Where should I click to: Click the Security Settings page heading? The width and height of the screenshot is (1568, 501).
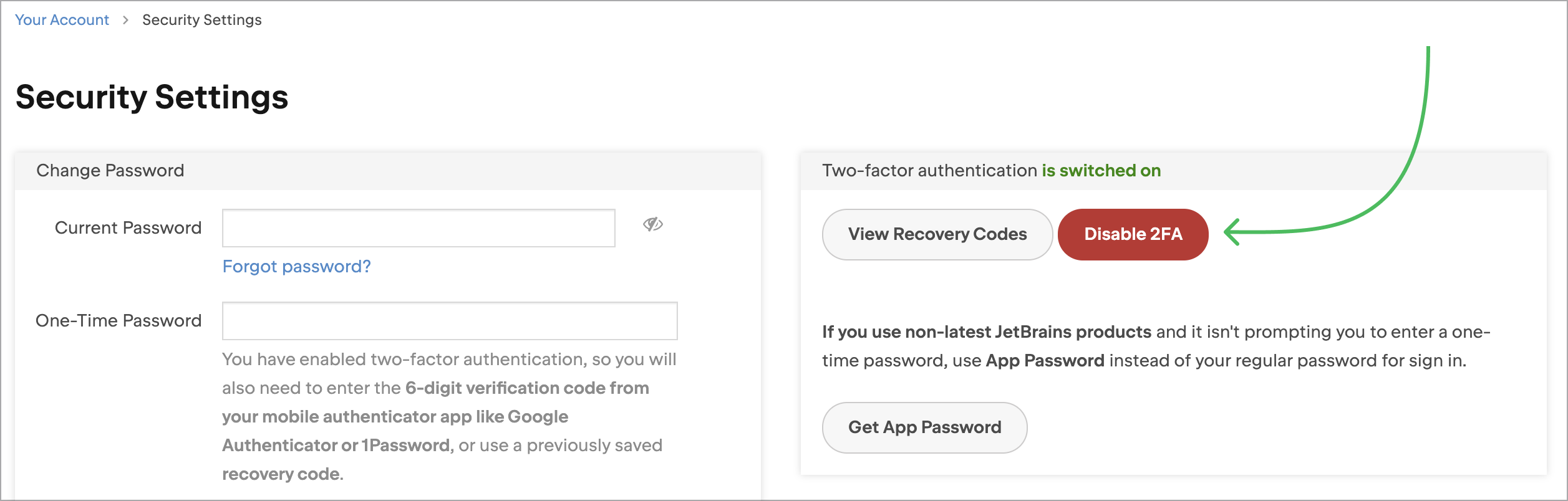[x=152, y=97]
